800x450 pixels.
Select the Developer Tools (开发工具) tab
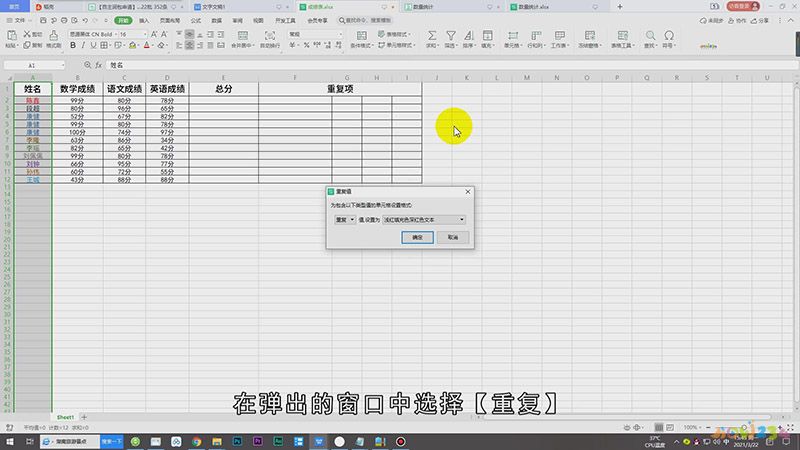click(285, 20)
